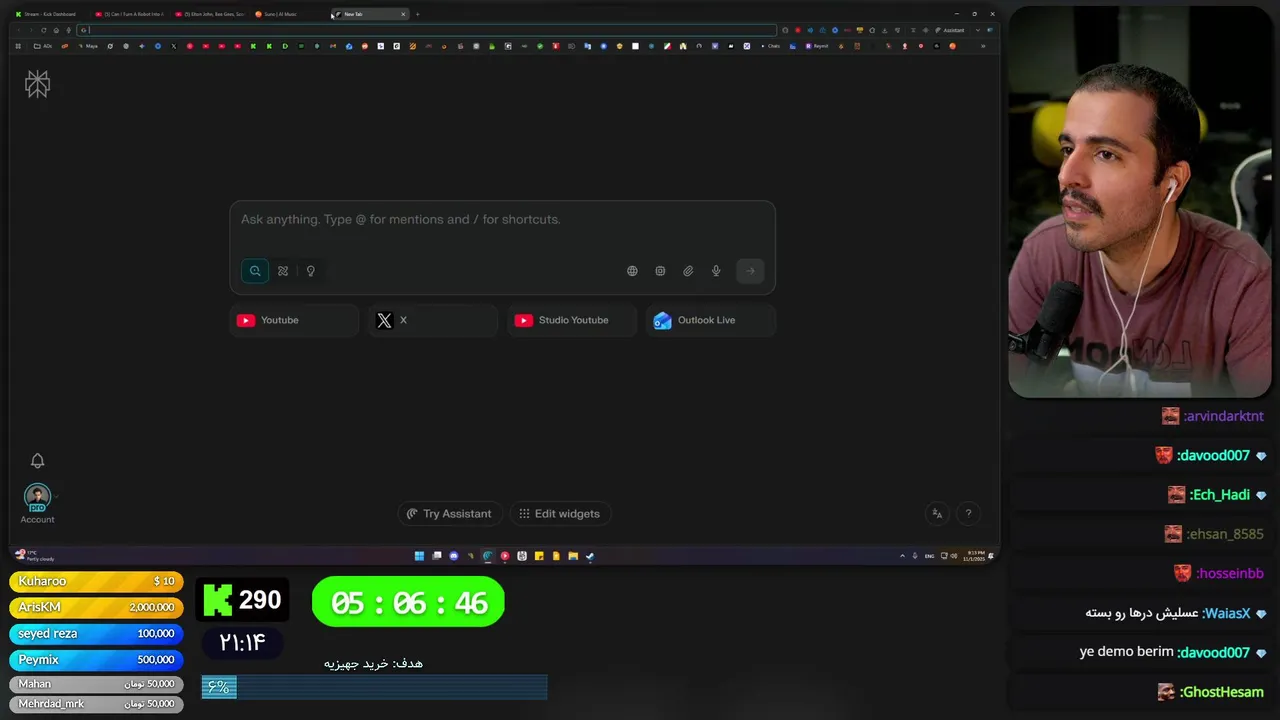
Task: Open the ADs bookmarks folder
Action: (x=43, y=46)
